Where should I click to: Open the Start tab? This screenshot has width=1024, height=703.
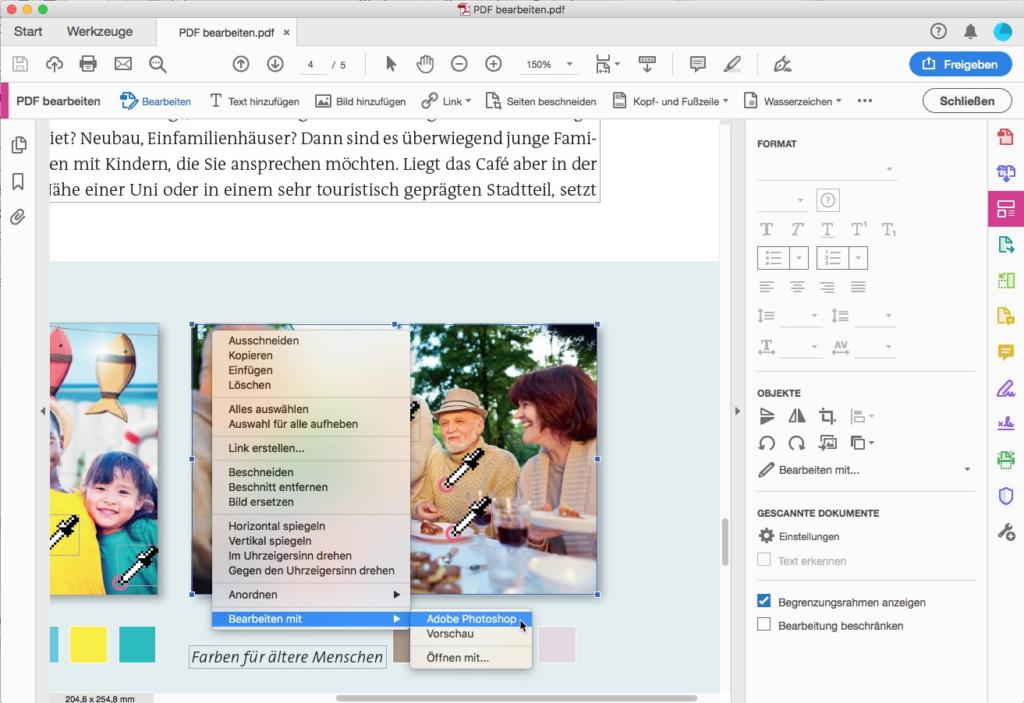28,31
